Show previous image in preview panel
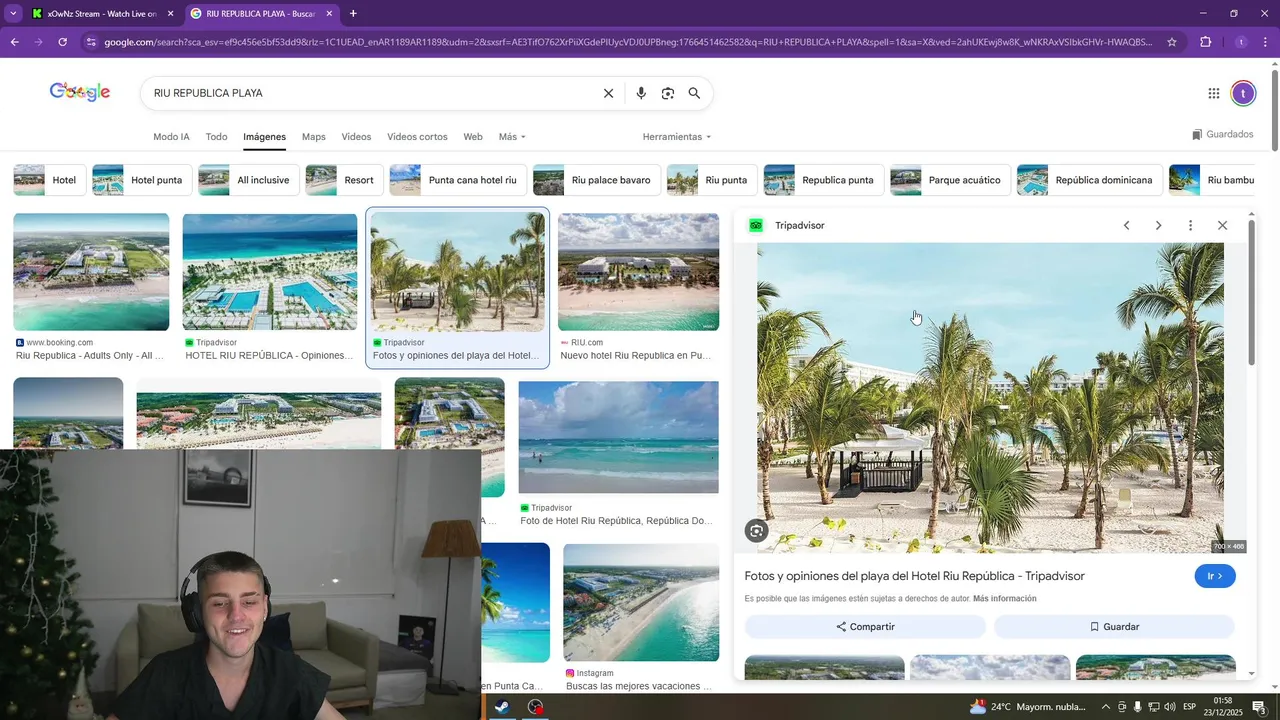 pyautogui.click(x=1126, y=225)
